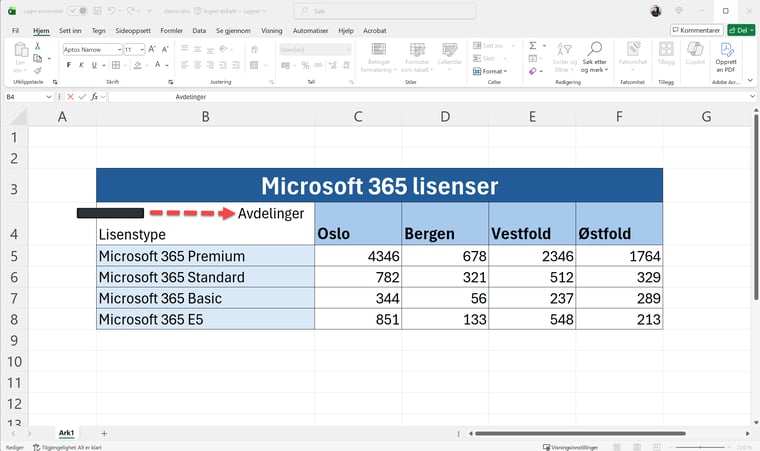This screenshot has width=760, height=451.
Task: Click the Cut scissors icon
Action: (37, 46)
